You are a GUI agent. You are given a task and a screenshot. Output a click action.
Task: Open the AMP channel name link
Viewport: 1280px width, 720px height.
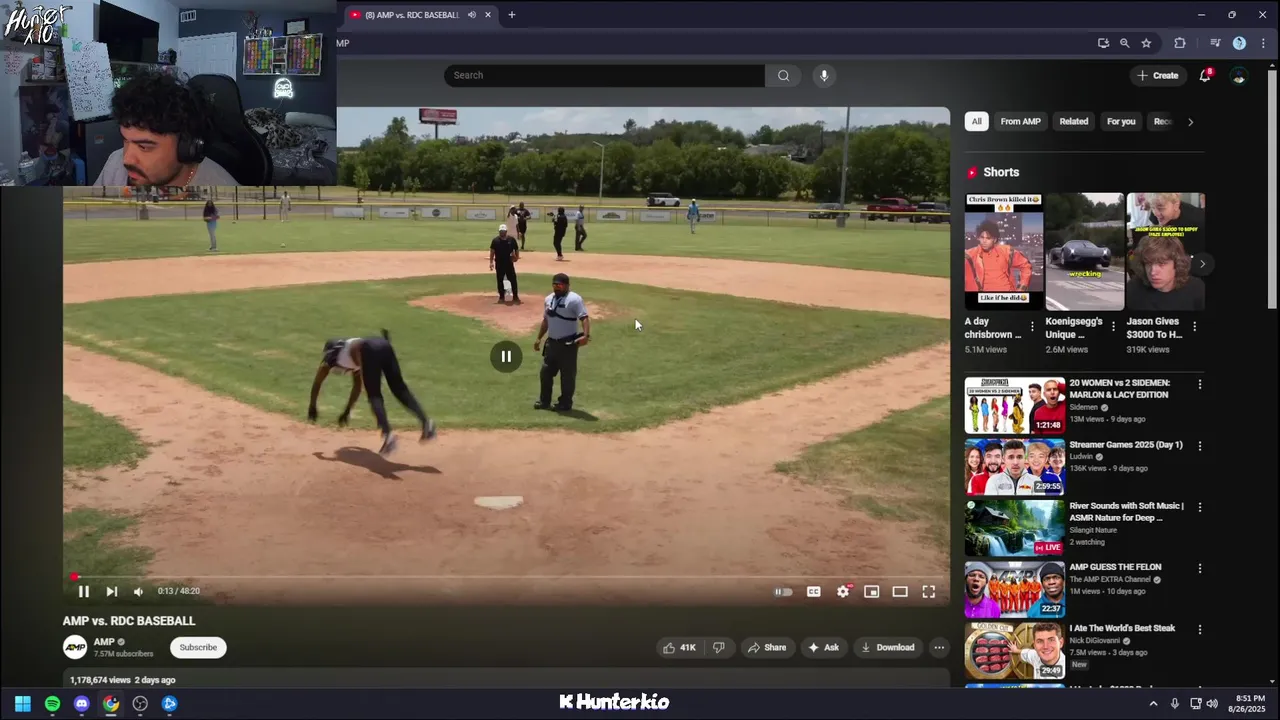(x=104, y=642)
